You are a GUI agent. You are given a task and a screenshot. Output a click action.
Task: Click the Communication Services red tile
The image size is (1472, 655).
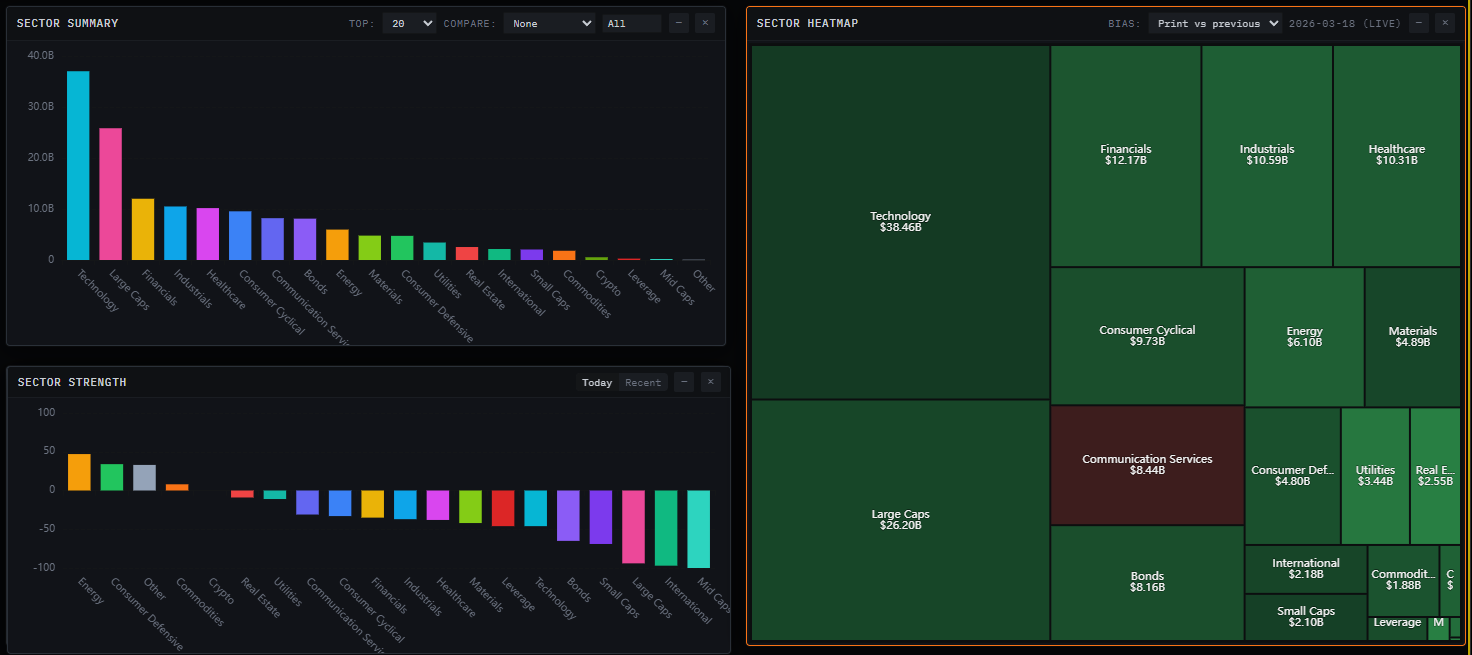pos(1147,466)
